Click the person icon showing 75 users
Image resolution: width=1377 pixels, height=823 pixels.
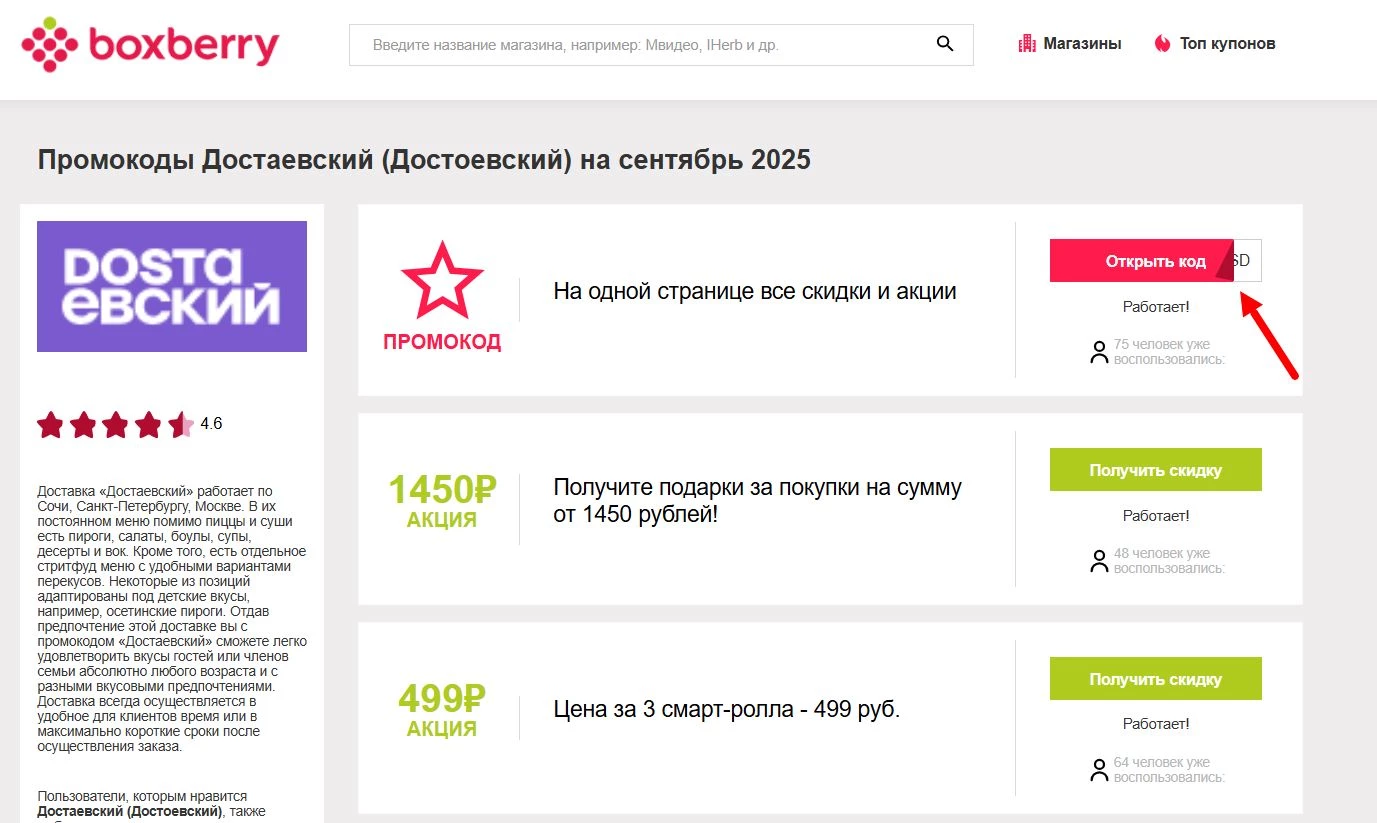[x=1098, y=352]
